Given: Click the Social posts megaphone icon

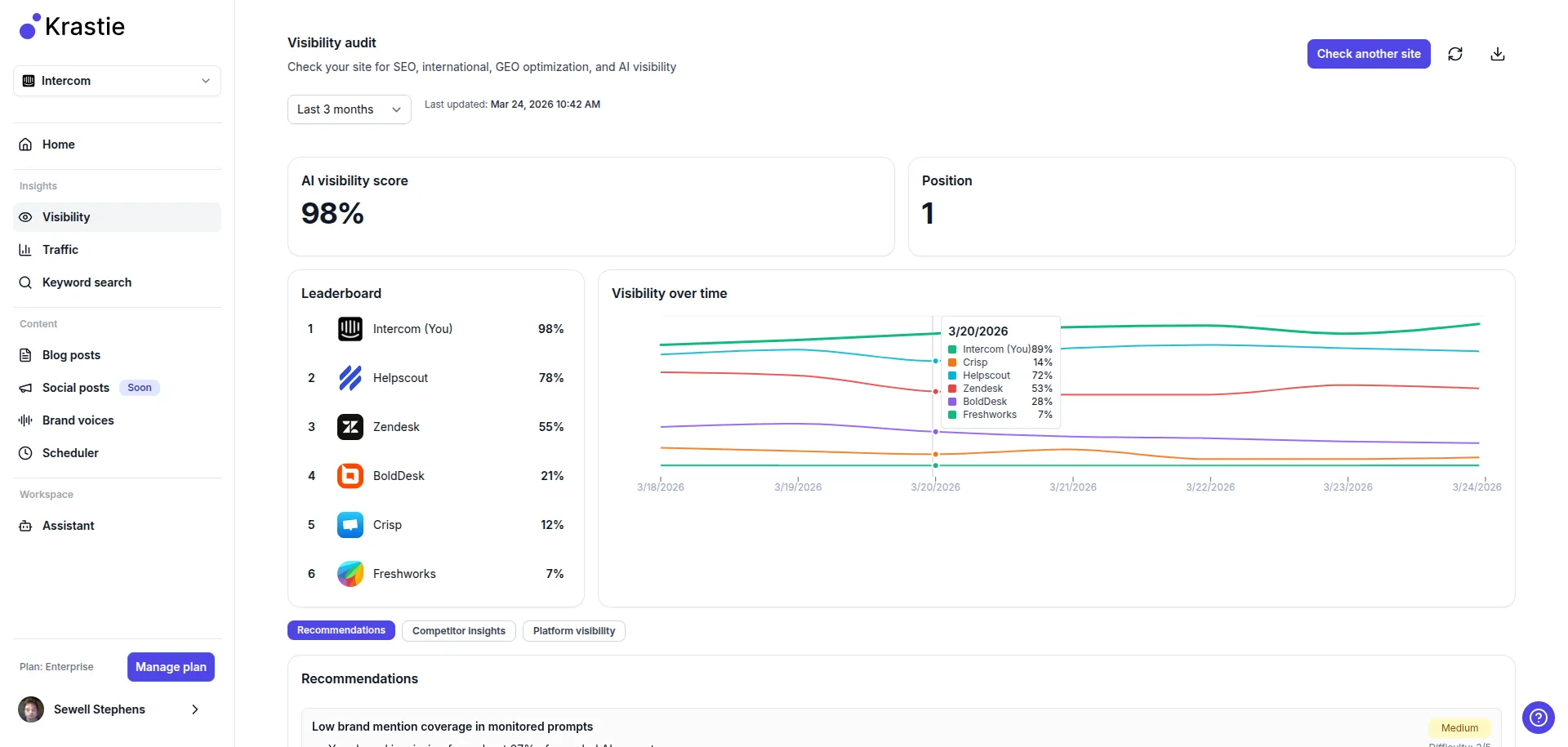Looking at the screenshot, I should [x=26, y=388].
